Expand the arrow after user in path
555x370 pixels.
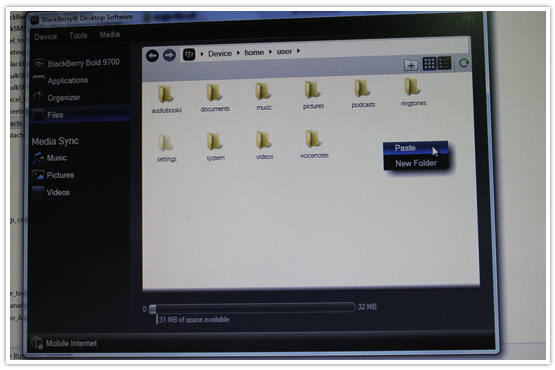[298, 51]
